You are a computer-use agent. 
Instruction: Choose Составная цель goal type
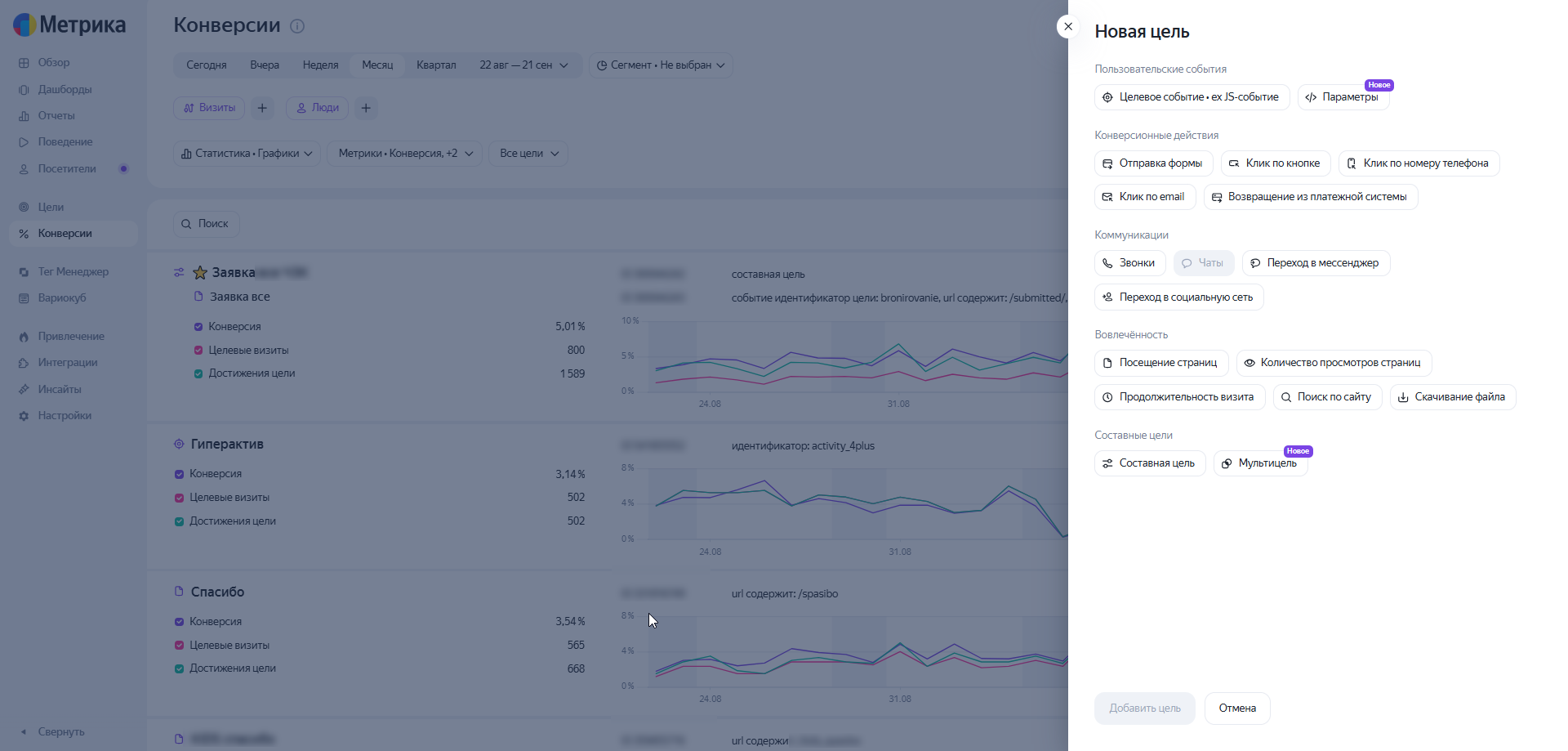point(1150,463)
